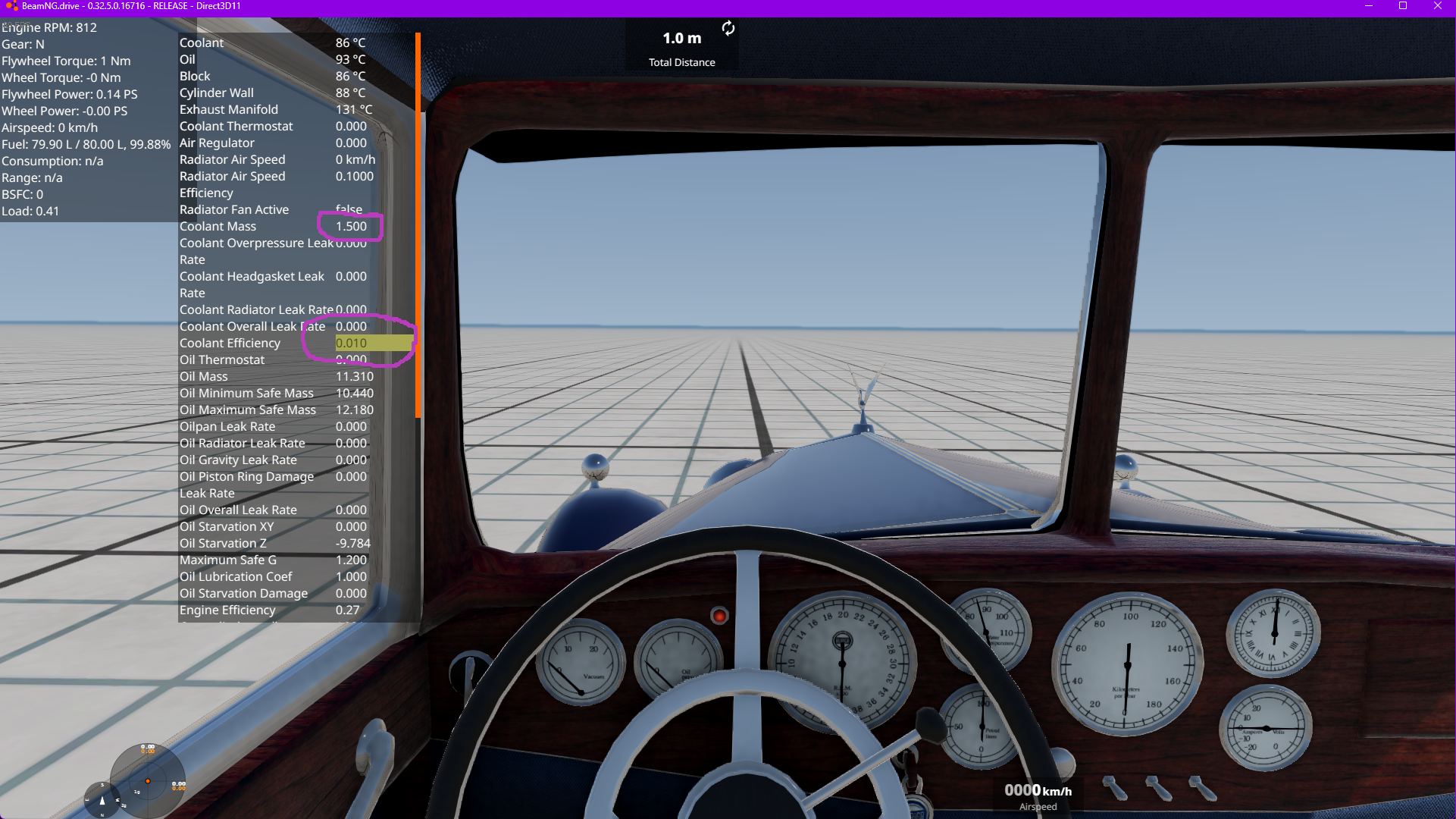Viewport: 1456px width, 819px height.
Task: Click the Radiator Fan Active row
Action: (234, 210)
